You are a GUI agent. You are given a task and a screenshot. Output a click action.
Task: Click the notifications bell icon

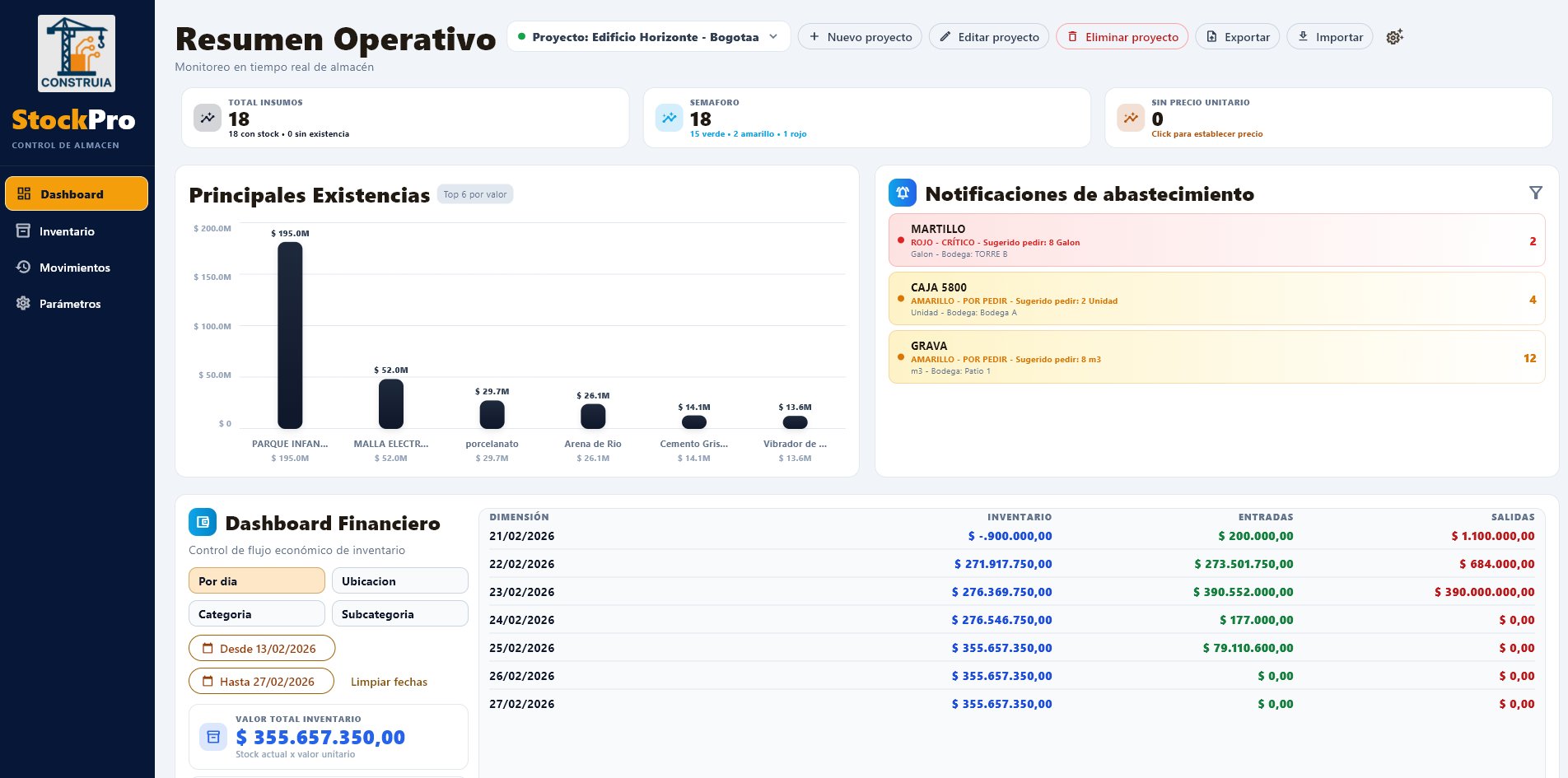(902, 193)
